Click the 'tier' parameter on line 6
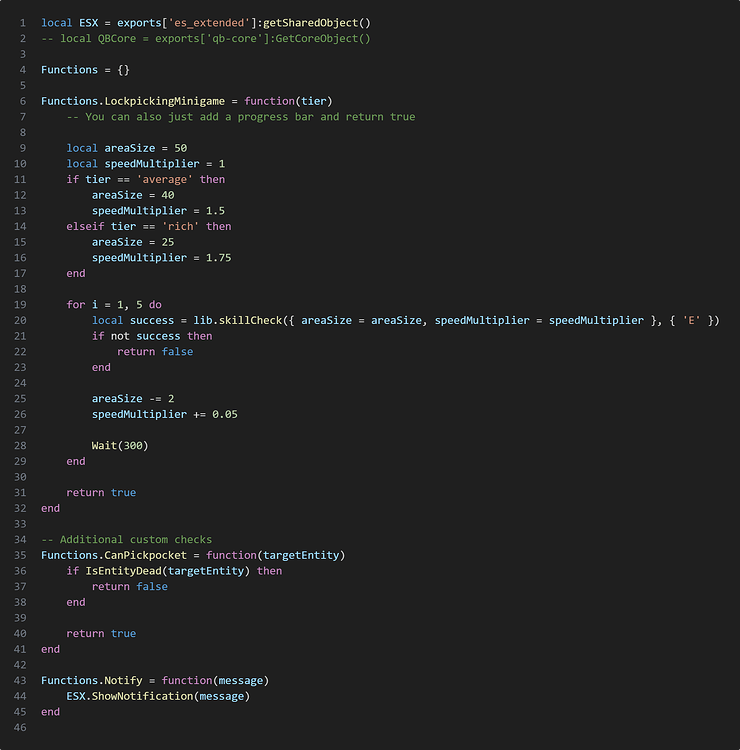Image resolution: width=740 pixels, height=750 pixels. tap(313, 101)
